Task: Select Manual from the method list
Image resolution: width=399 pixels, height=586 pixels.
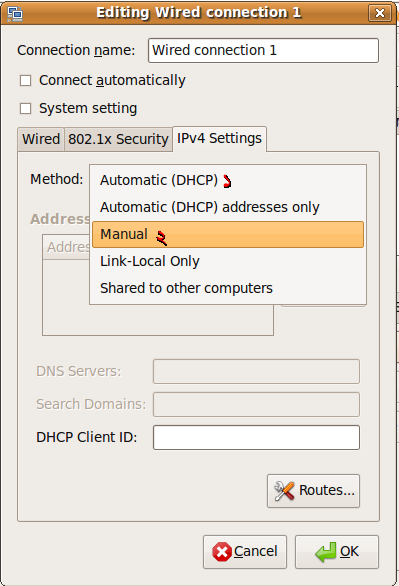Action: [x=228, y=234]
